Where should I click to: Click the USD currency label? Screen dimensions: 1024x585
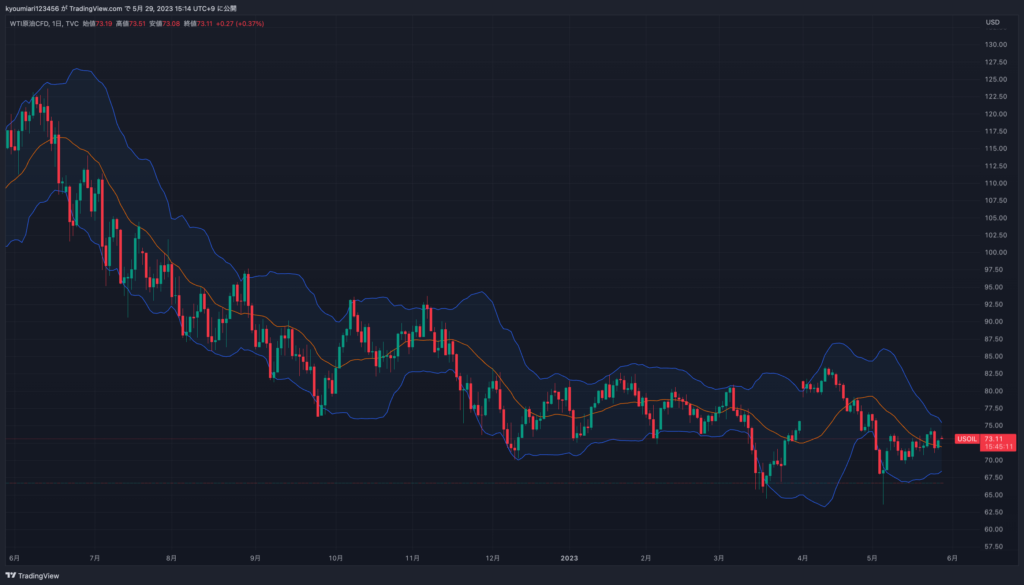993,22
